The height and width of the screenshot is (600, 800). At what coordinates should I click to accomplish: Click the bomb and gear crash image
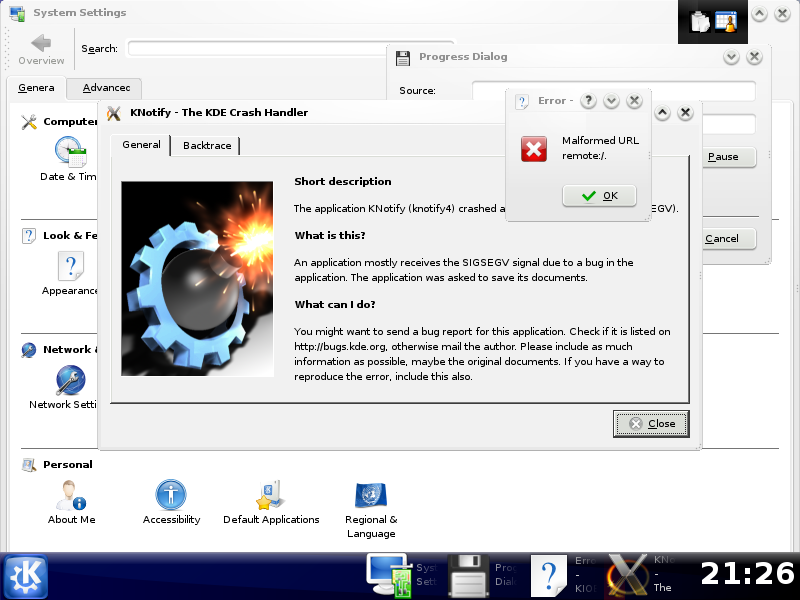[197, 279]
